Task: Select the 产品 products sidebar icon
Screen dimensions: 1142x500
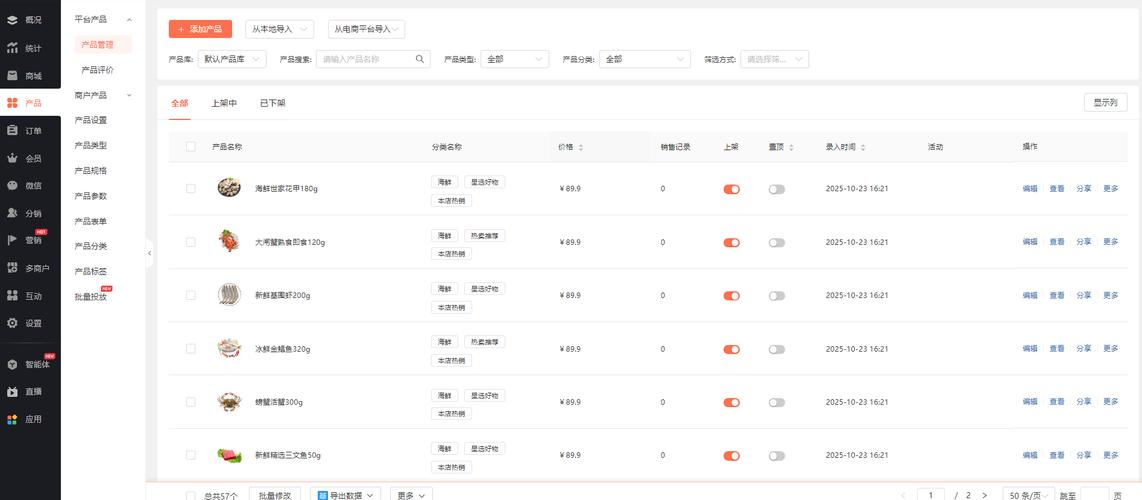Action: [12, 103]
